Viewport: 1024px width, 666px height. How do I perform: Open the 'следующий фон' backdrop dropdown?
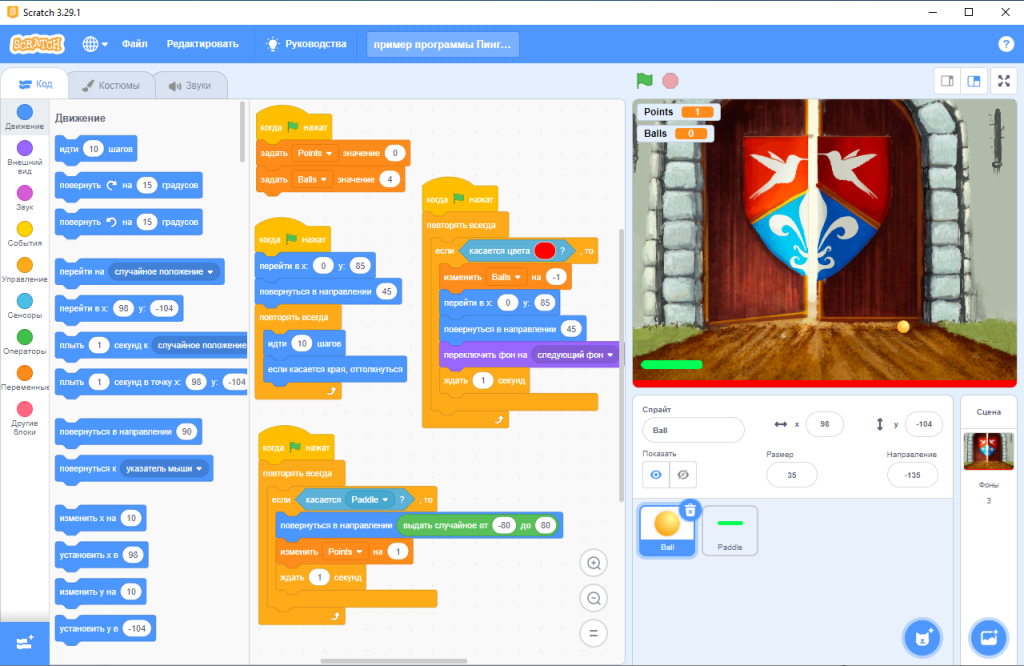coord(609,355)
